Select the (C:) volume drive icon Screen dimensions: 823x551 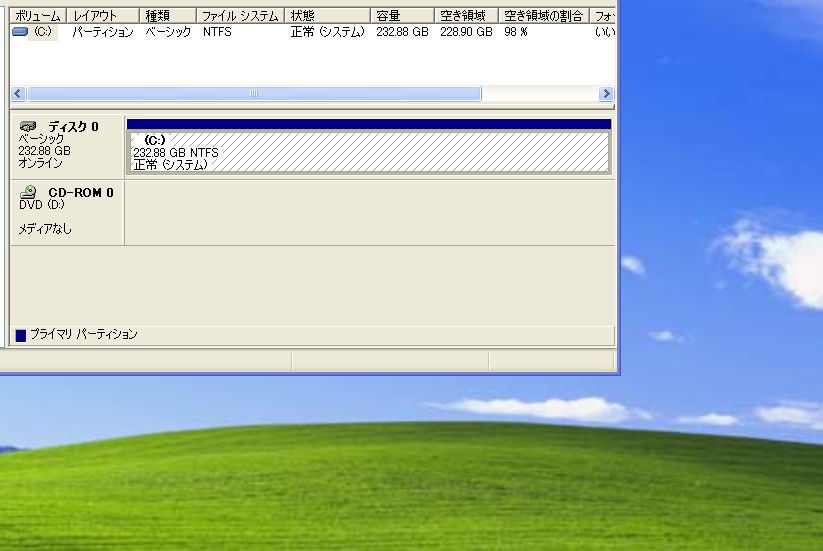[20, 32]
